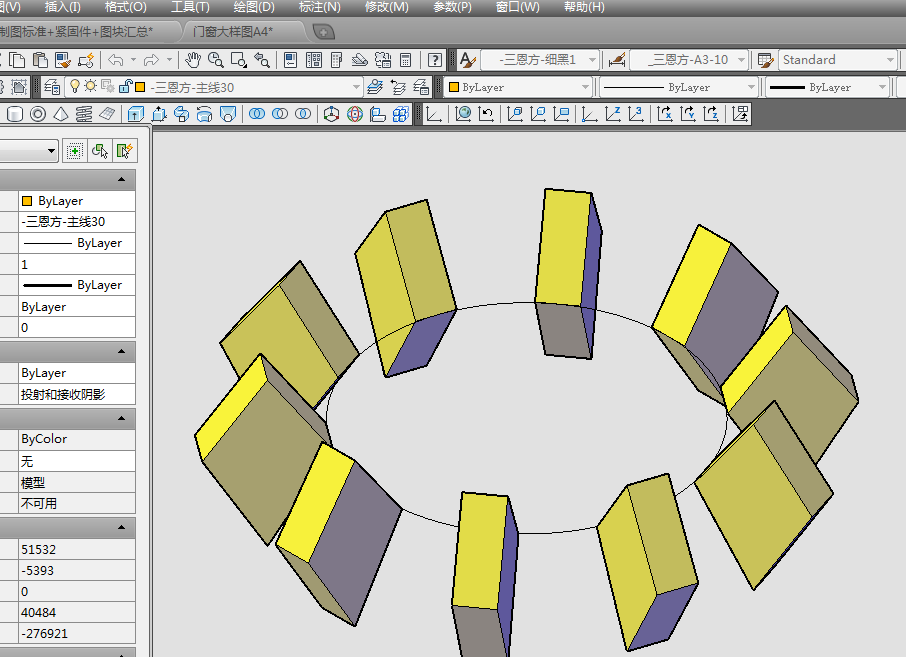This screenshot has height=657, width=906.
Task: Open the QuickCalc calculator icon
Action: (406, 60)
